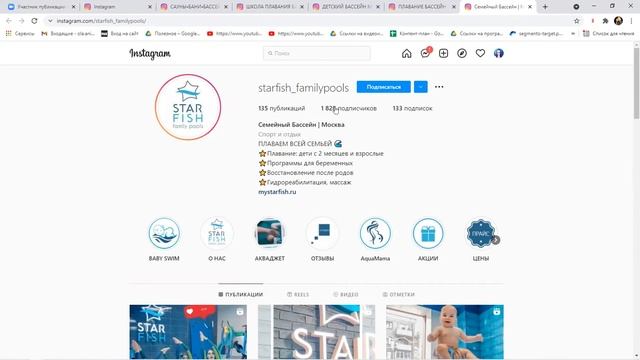Viewport: 640px width, 360px height.
Task: Click the Подписаться button
Action: pyautogui.click(x=383, y=87)
